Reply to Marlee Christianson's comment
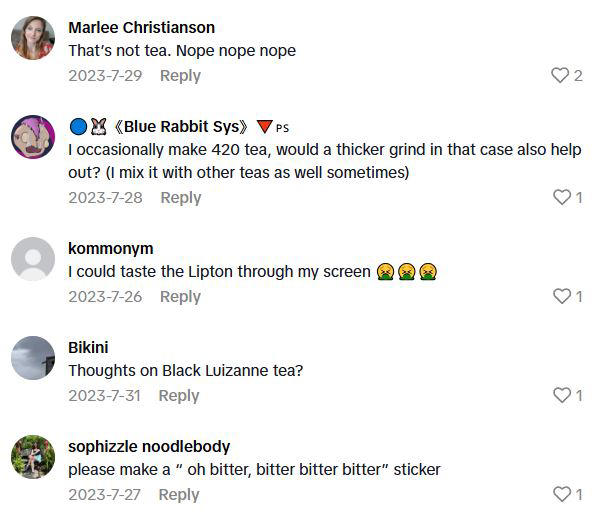The height and width of the screenshot is (517, 605). point(180,76)
